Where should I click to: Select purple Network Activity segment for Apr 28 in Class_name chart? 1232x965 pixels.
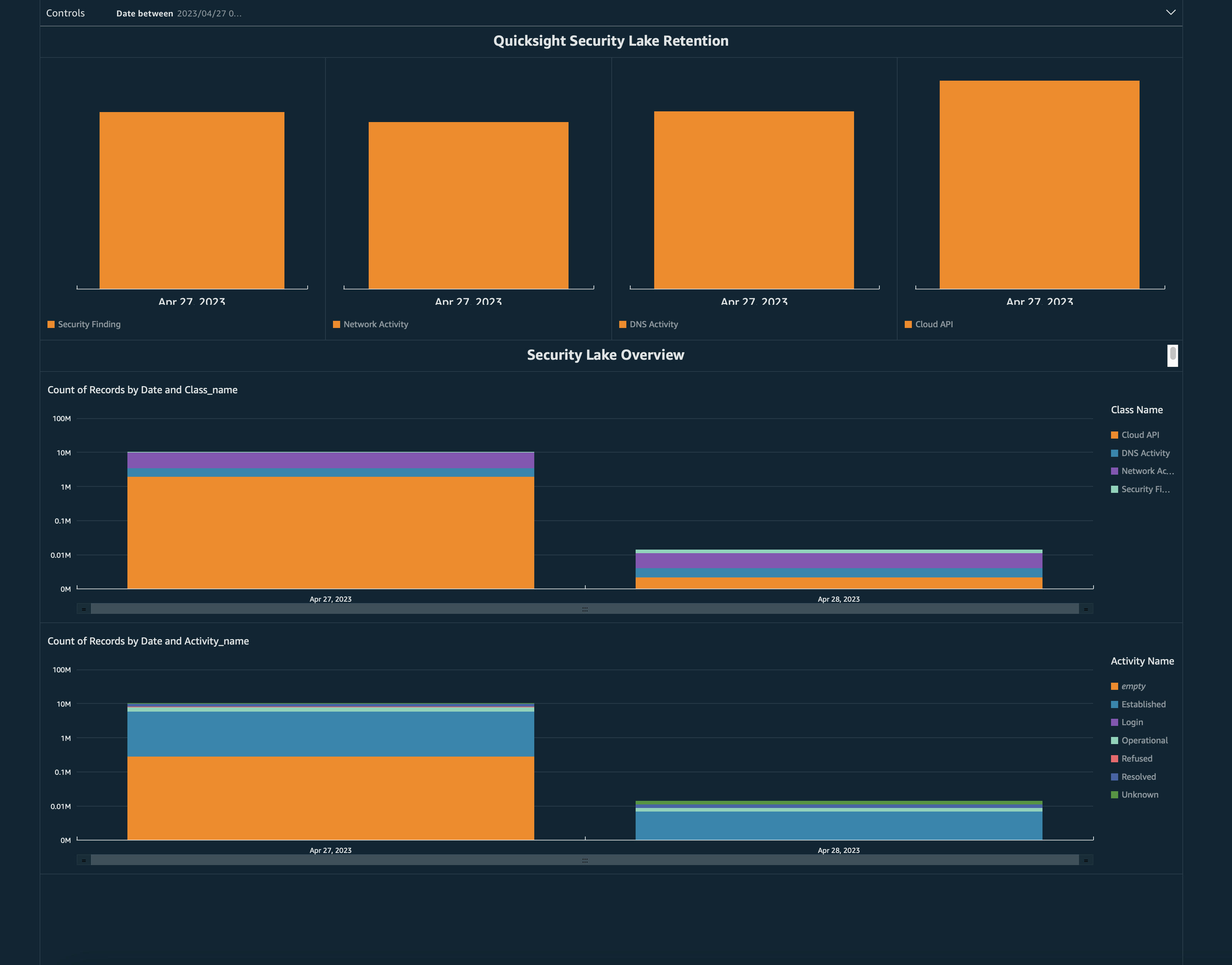click(839, 560)
